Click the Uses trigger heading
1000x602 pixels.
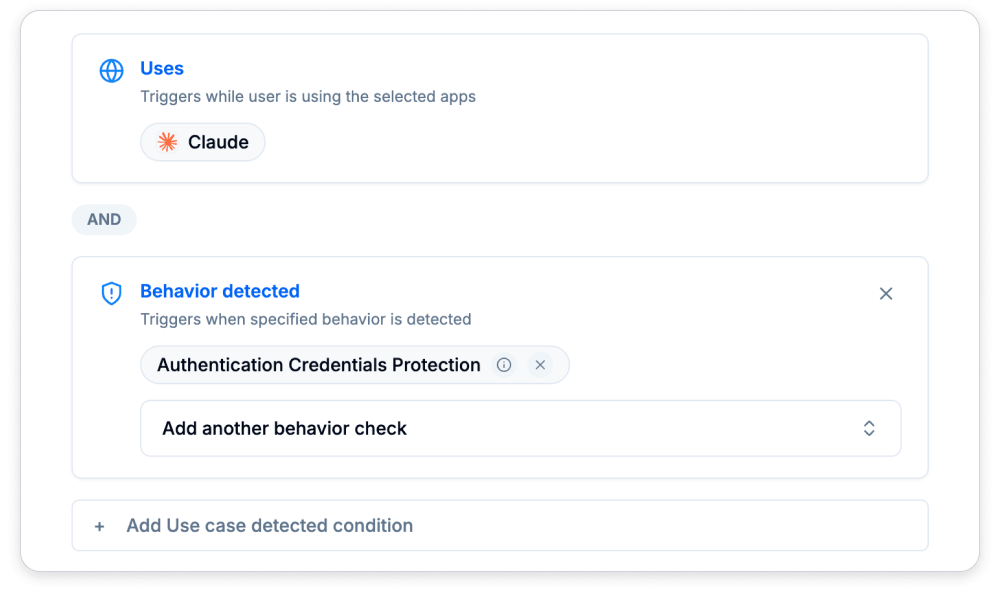pyautogui.click(x=162, y=68)
